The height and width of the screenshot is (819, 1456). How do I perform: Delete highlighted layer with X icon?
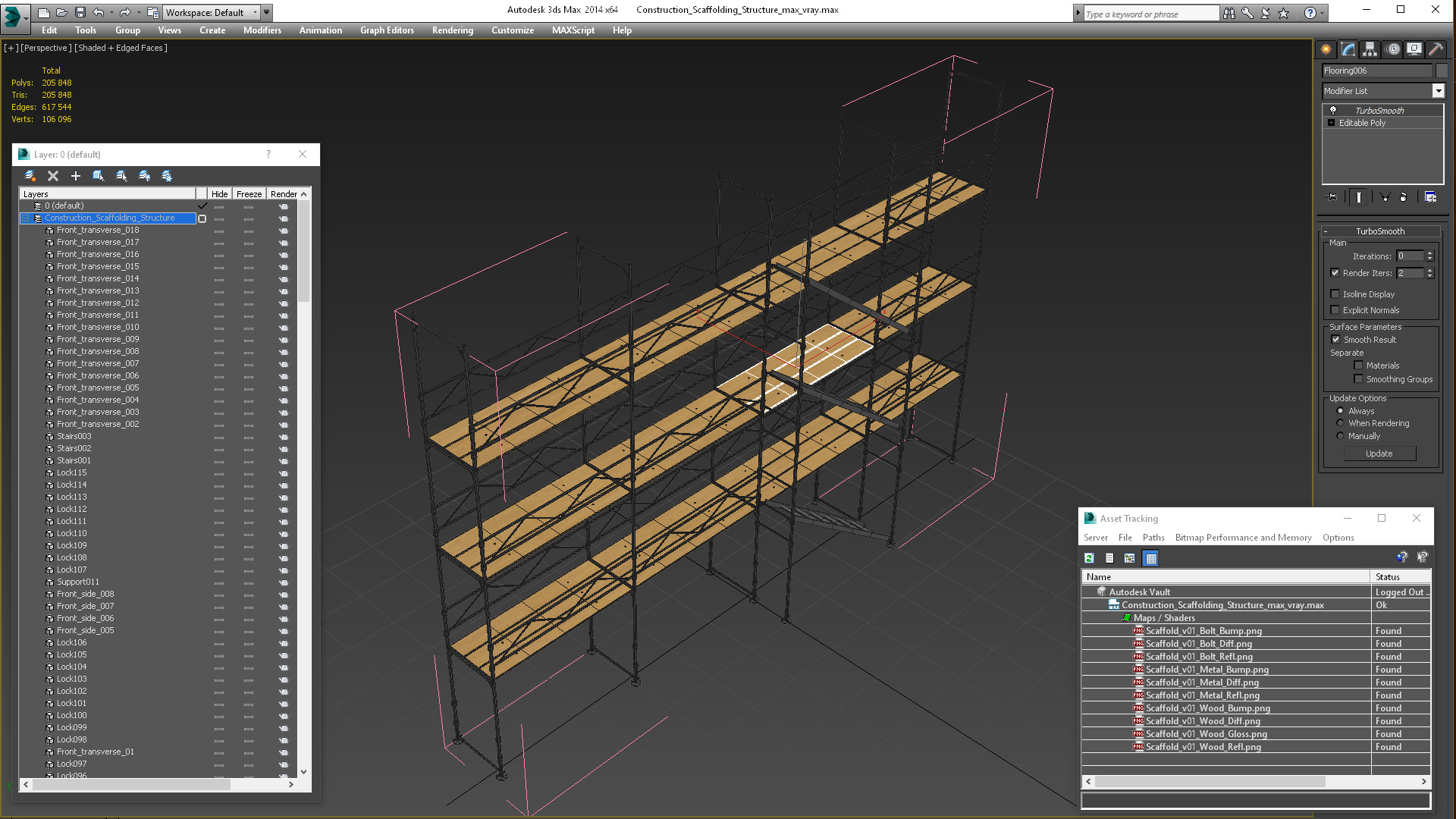click(53, 176)
